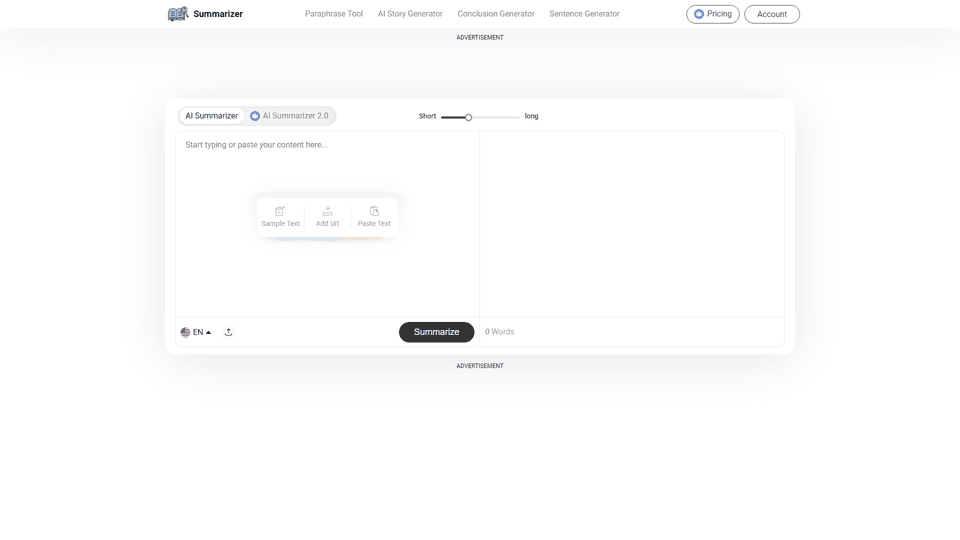960x540 pixels.
Task: Click the Summarize button
Action: (x=437, y=332)
